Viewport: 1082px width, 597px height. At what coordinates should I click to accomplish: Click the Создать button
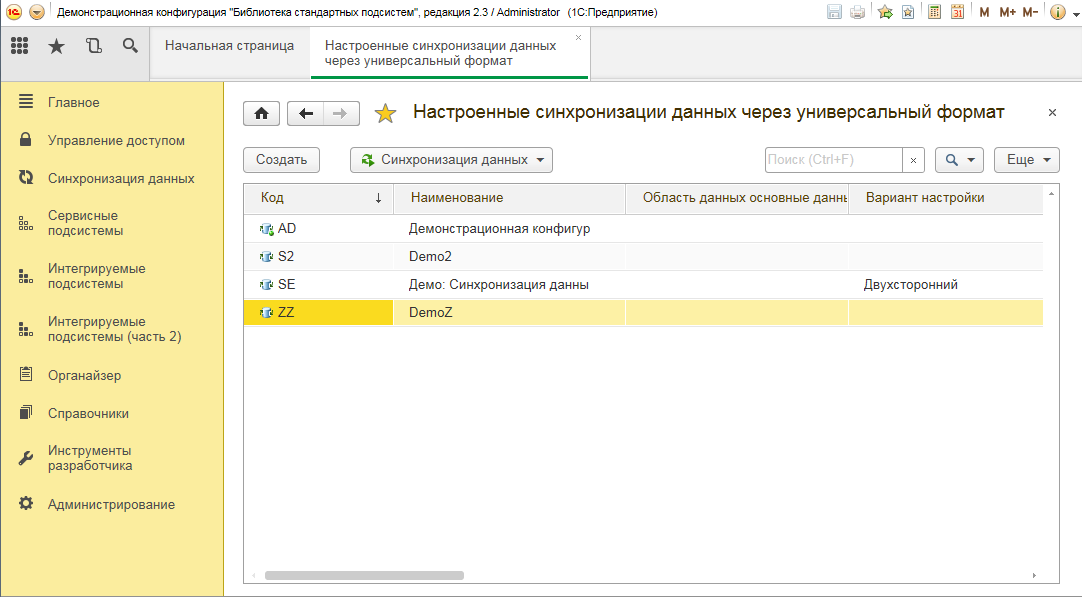coord(281,160)
